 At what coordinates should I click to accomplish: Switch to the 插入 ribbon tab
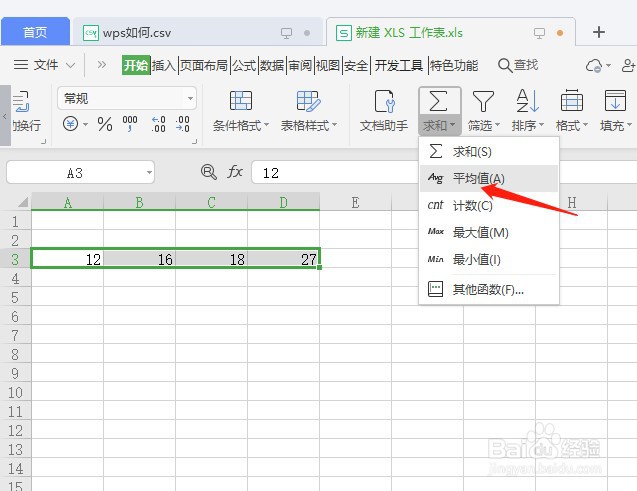pyautogui.click(x=164, y=65)
